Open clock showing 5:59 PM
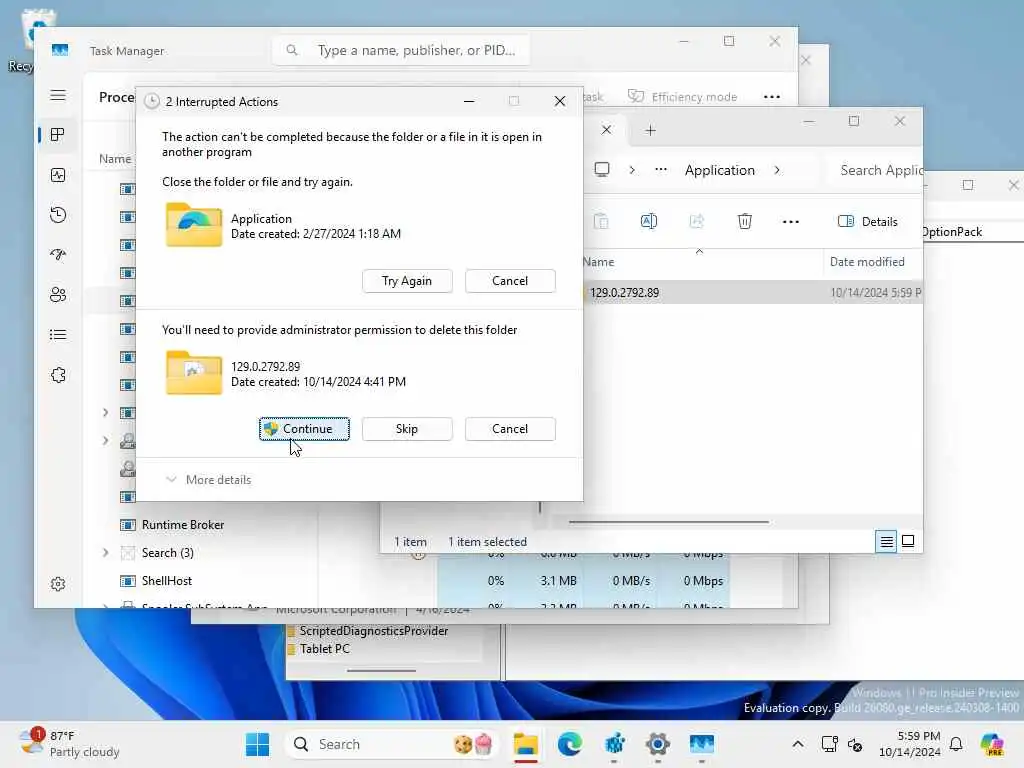1024x768 pixels. [x=910, y=744]
